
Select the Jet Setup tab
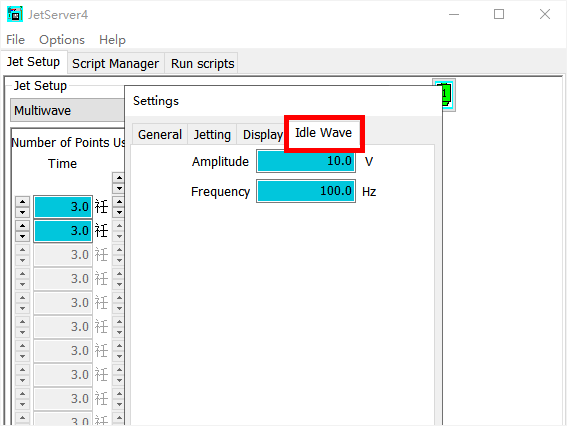click(x=34, y=62)
